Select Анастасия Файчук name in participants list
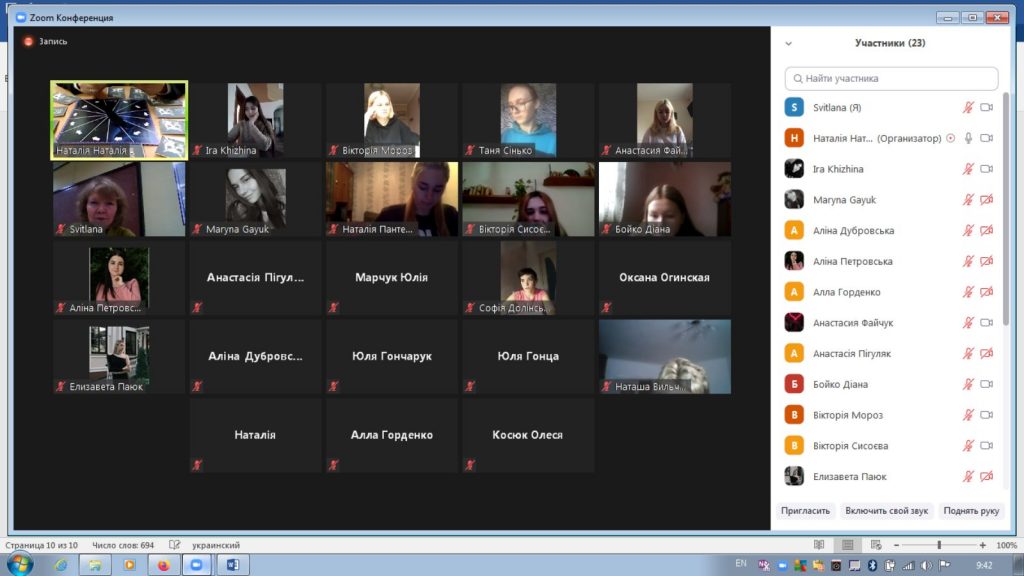This screenshot has width=1024, height=576. [x=853, y=323]
